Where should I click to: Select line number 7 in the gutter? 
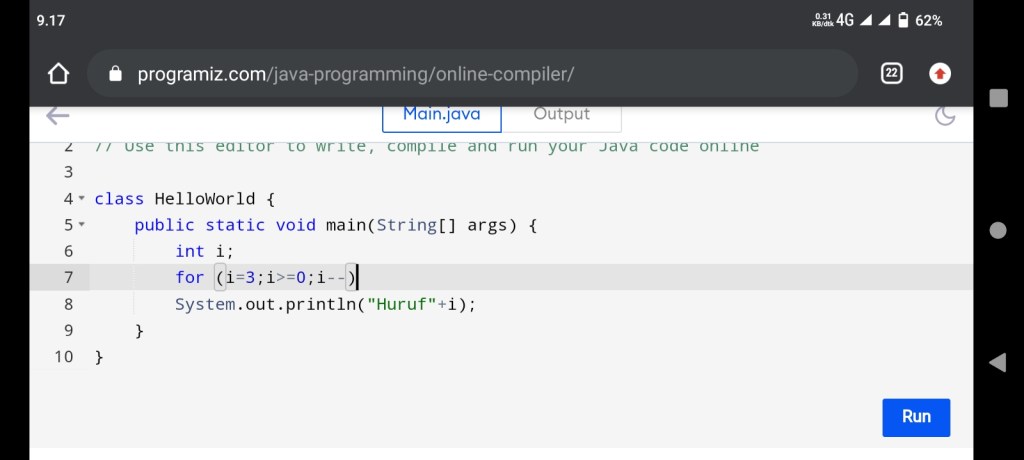pyautogui.click(x=68, y=278)
